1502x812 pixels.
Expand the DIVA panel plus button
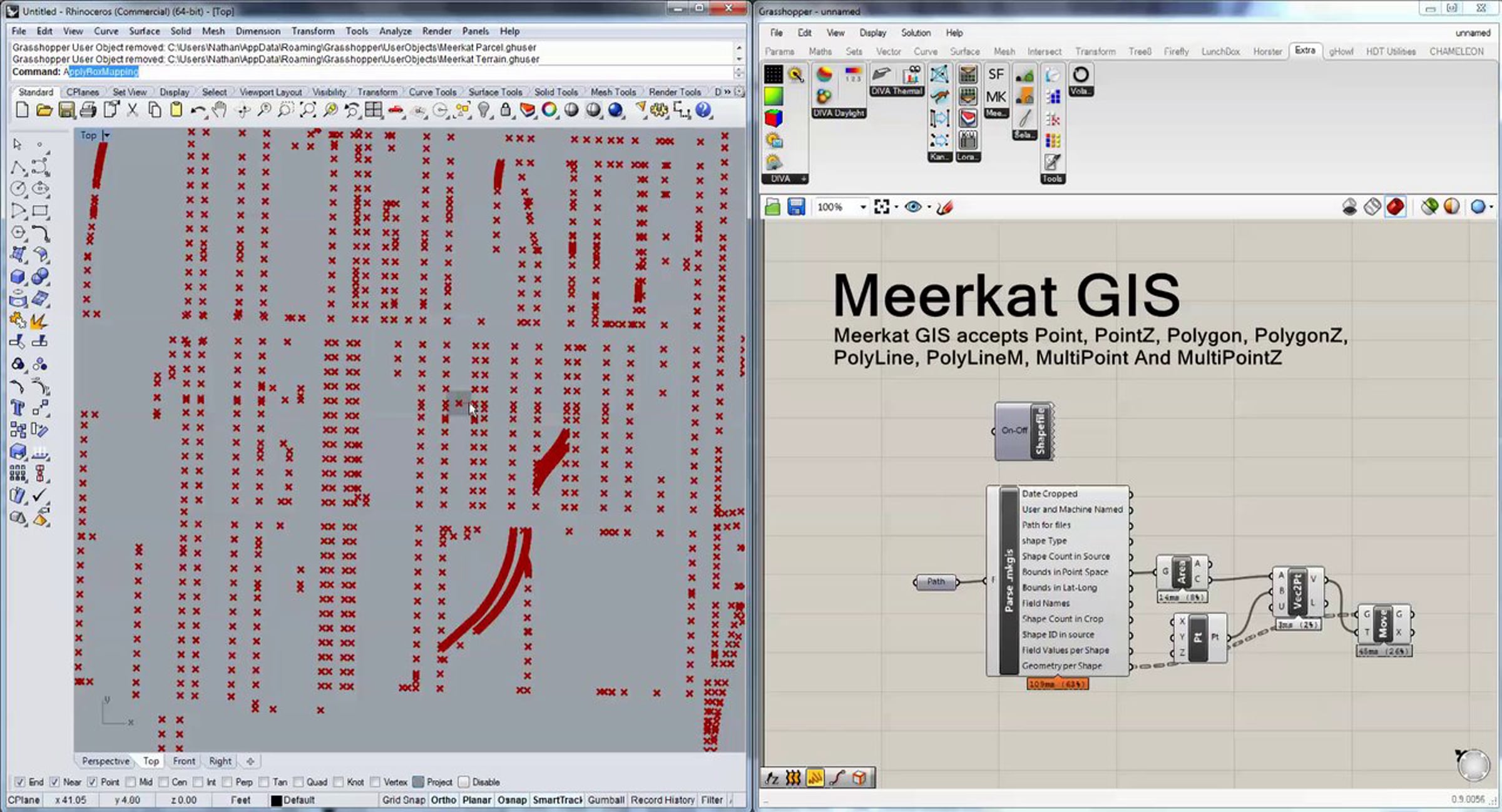click(804, 179)
